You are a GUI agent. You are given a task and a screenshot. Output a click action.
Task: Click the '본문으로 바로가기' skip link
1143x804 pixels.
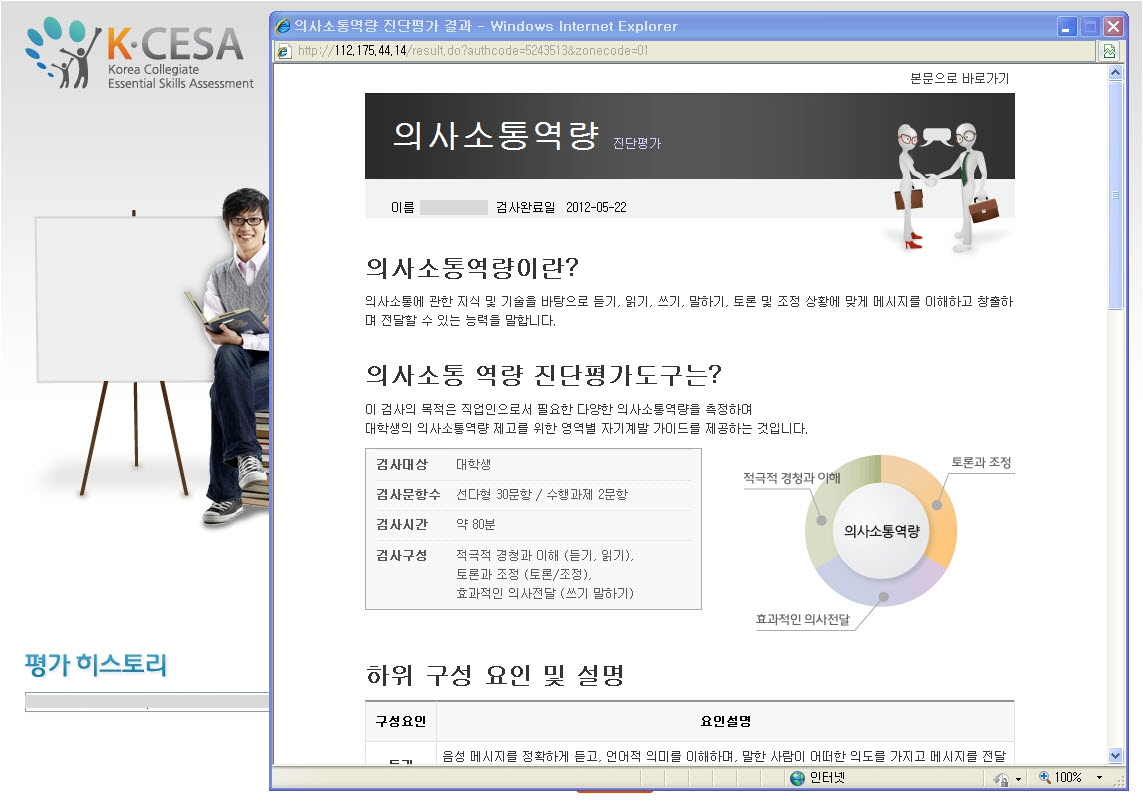(x=959, y=79)
